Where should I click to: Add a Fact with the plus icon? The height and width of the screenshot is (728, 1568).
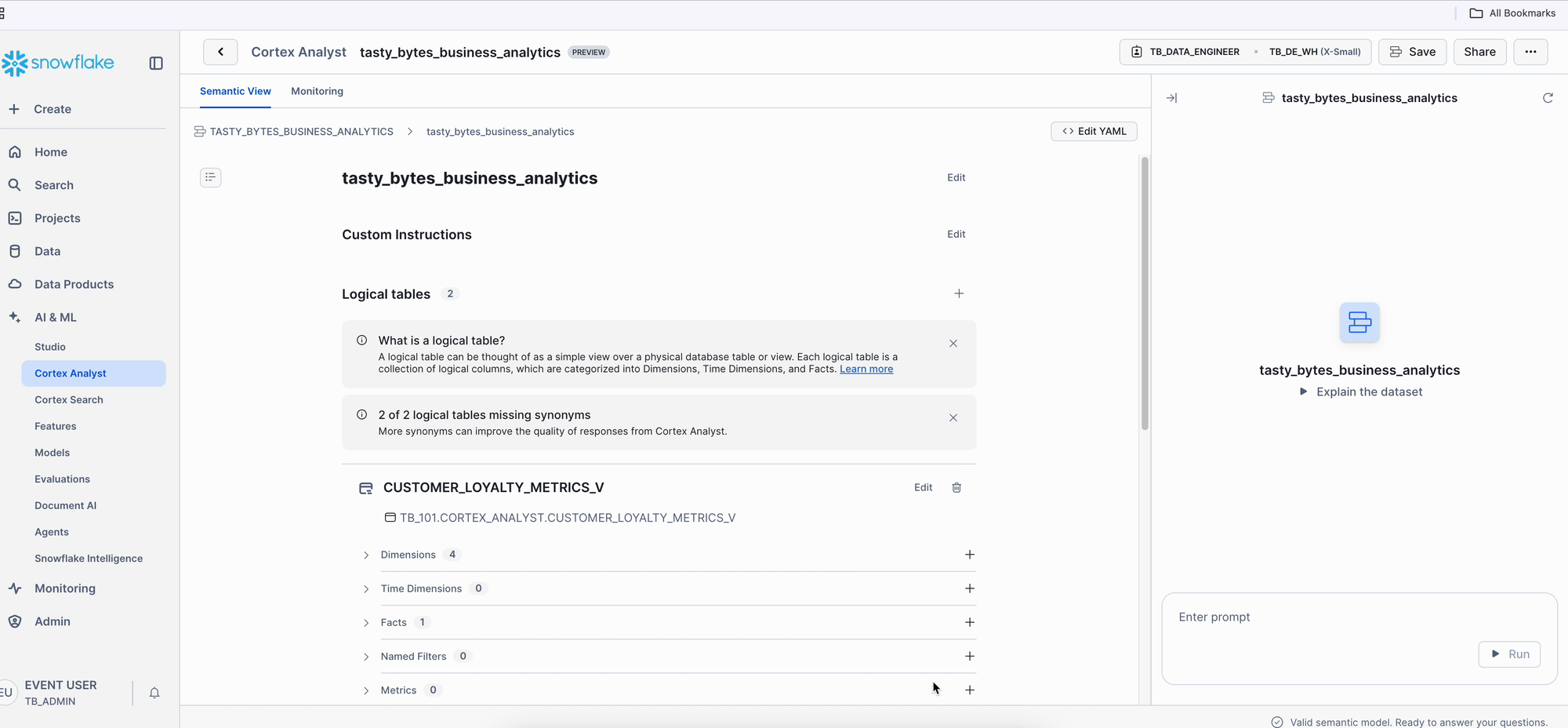tap(970, 622)
